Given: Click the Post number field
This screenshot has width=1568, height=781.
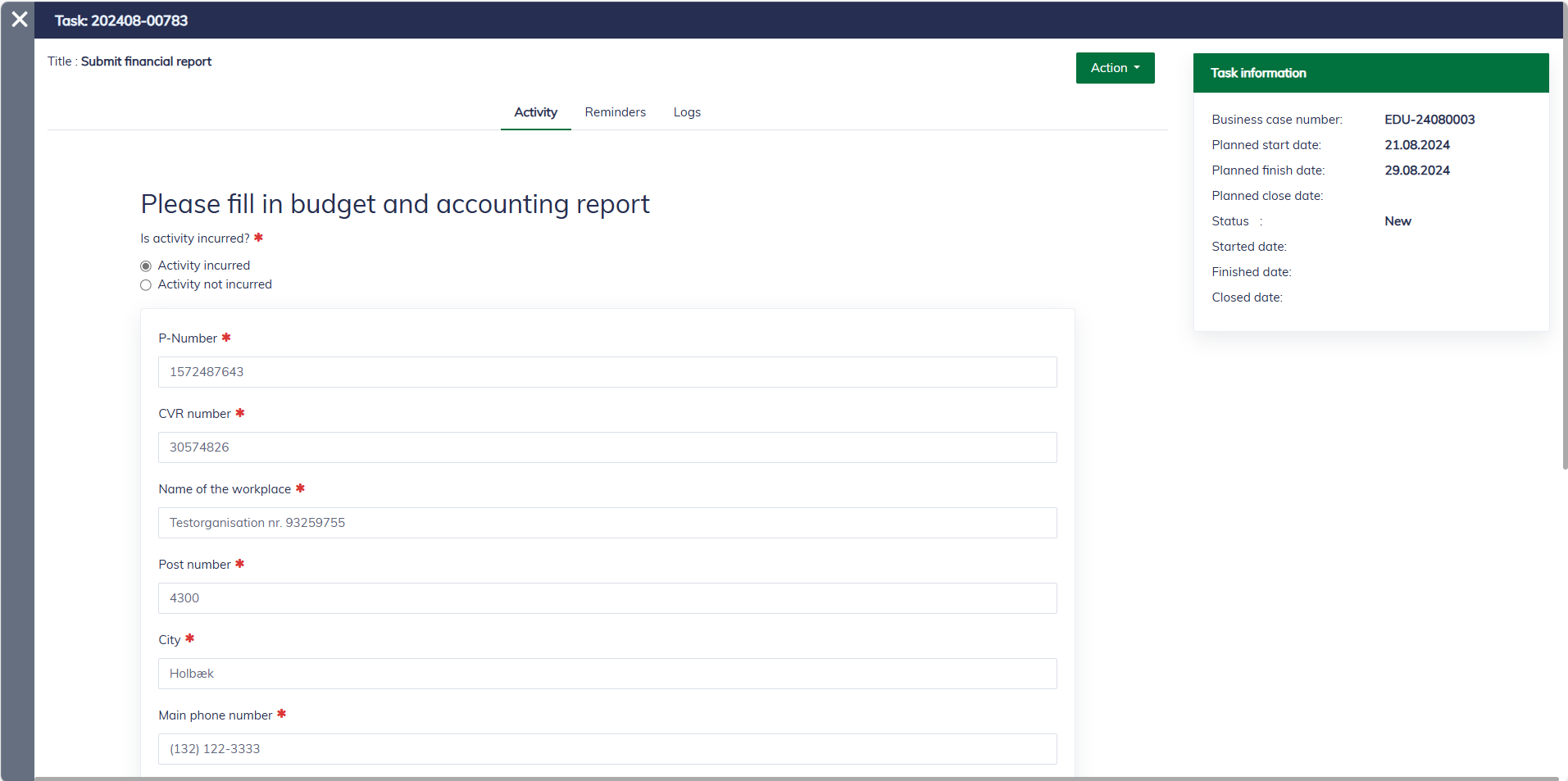Looking at the screenshot, I should [607, 598].
